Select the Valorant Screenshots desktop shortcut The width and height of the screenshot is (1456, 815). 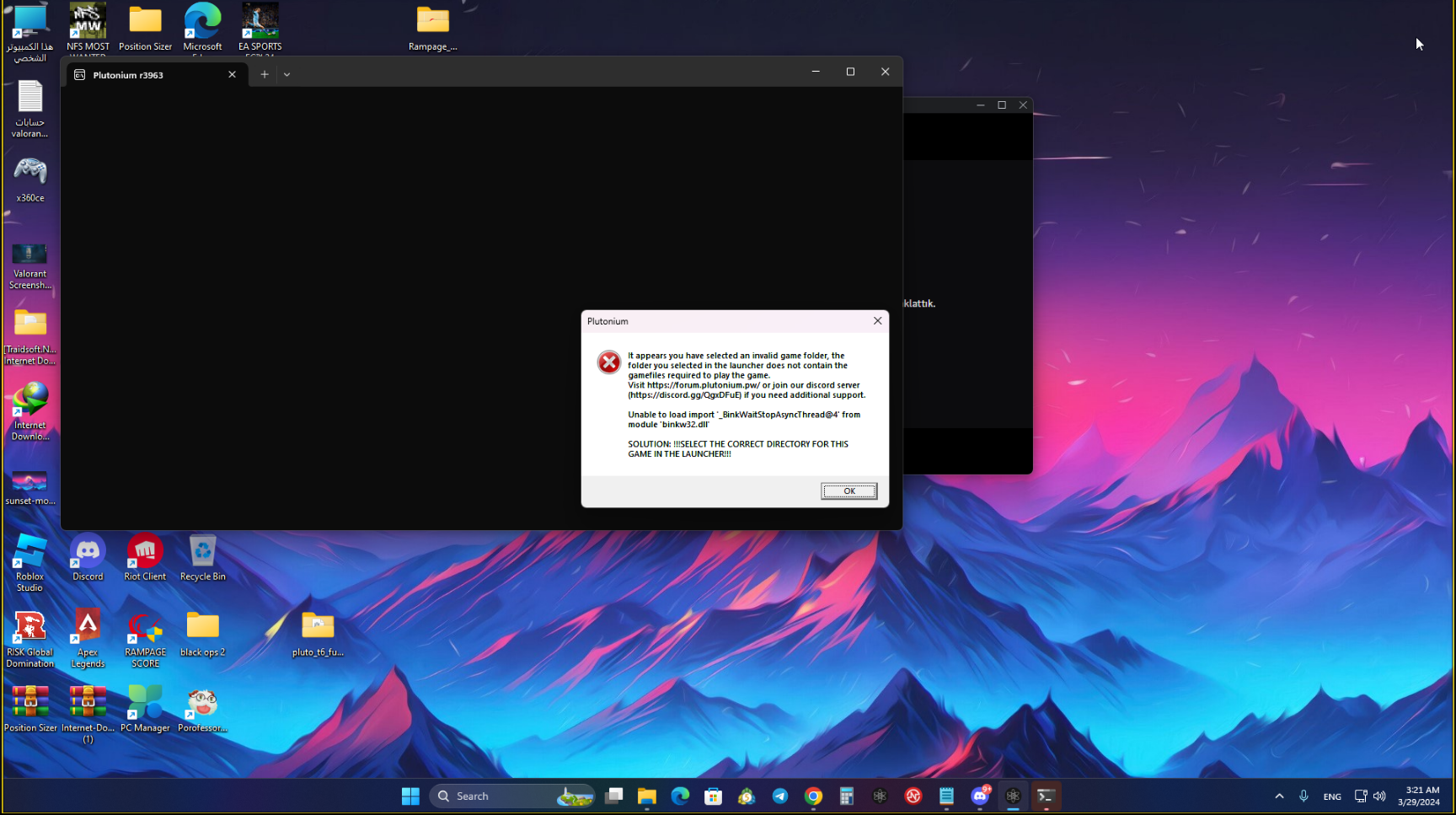tap(30, 266)
